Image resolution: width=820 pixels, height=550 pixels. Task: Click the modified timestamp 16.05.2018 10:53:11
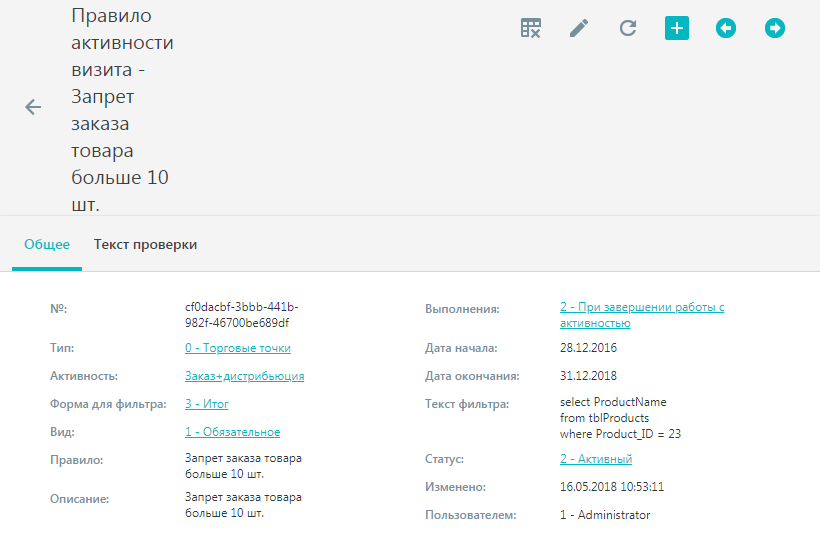tap(612, 487)
